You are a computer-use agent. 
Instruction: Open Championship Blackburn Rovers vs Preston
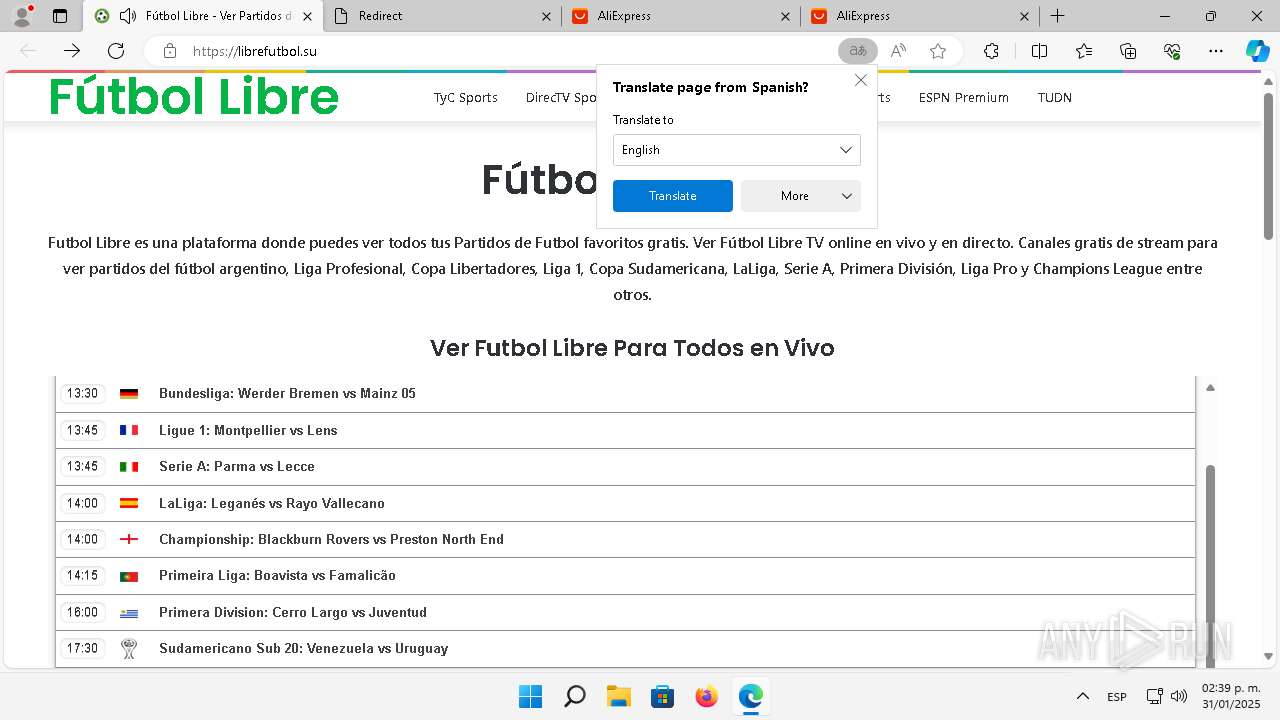[x=626, y=539]
